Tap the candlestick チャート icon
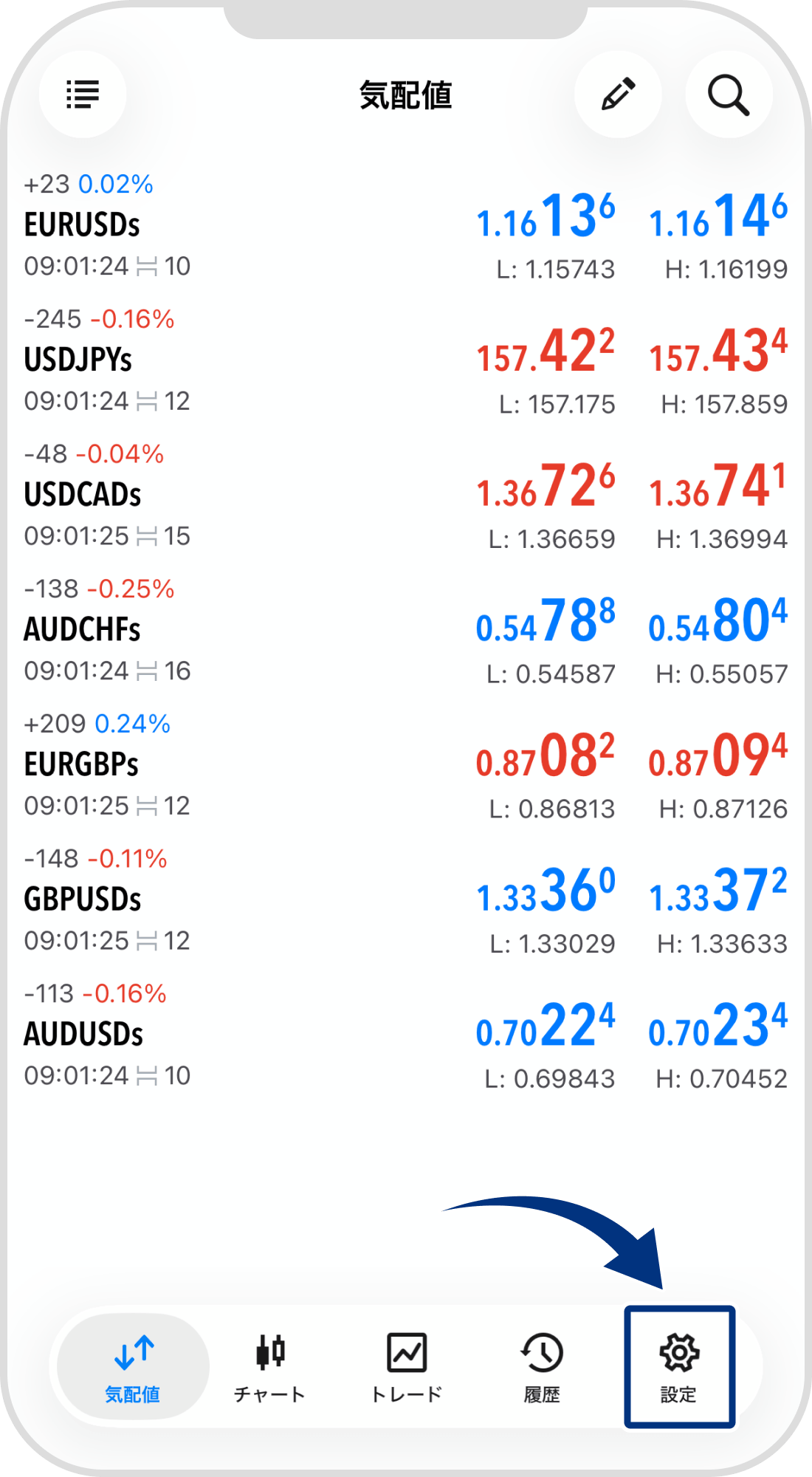 pyautogui.click(x=270, y=1352)
